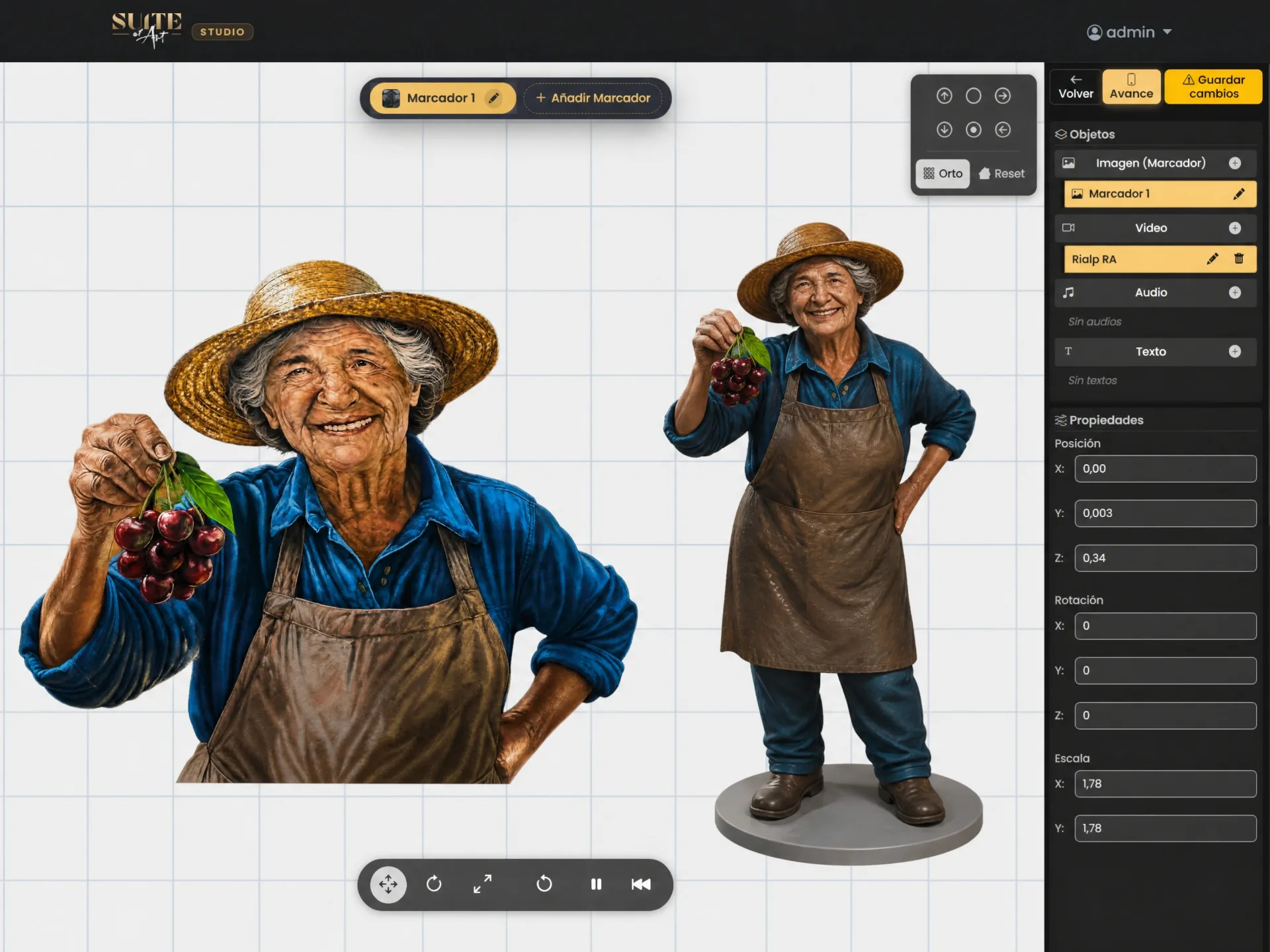Click the empty circle camera view icon
Viewport: 1270px width, 952px height.
click(x=973, y=96)
